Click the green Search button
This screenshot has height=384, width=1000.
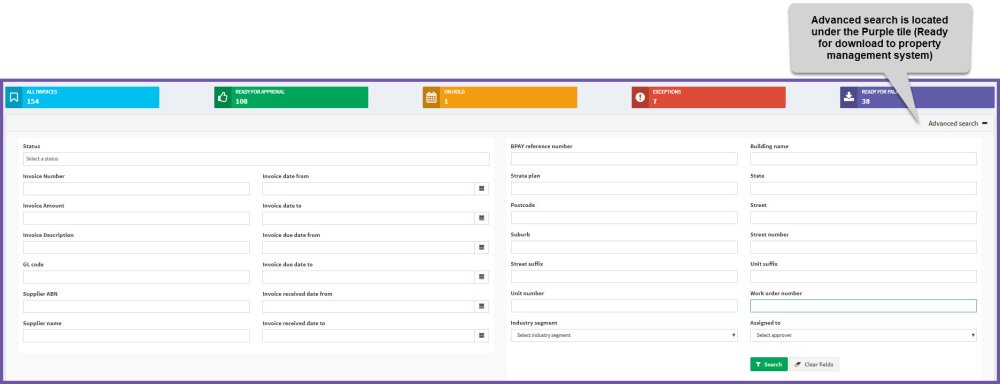(768, 364)
